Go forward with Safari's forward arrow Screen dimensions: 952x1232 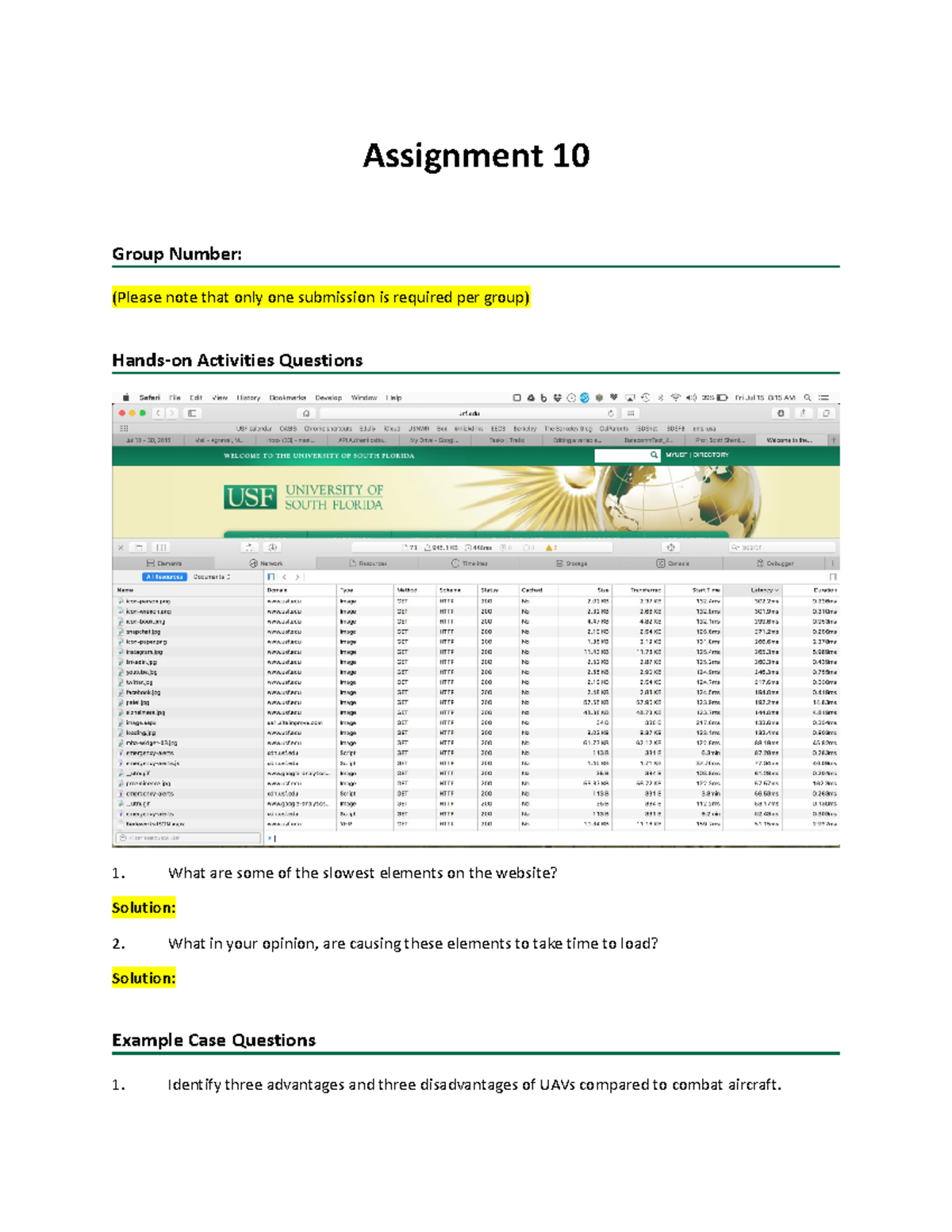(x=171, y=413)
